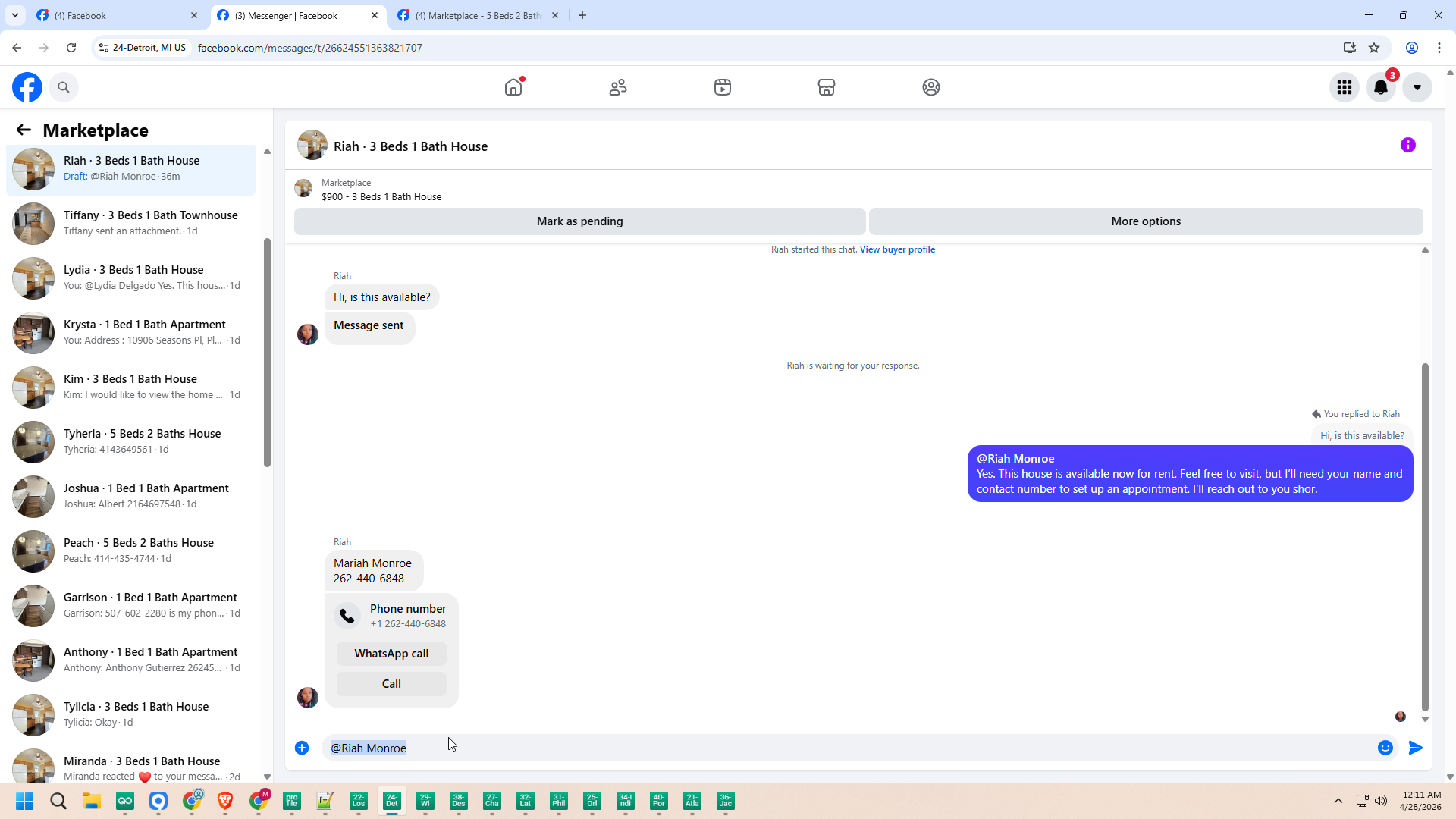Open the install app icon in address bar
Screen dimensions: 1456x819
pos(1350,48)
